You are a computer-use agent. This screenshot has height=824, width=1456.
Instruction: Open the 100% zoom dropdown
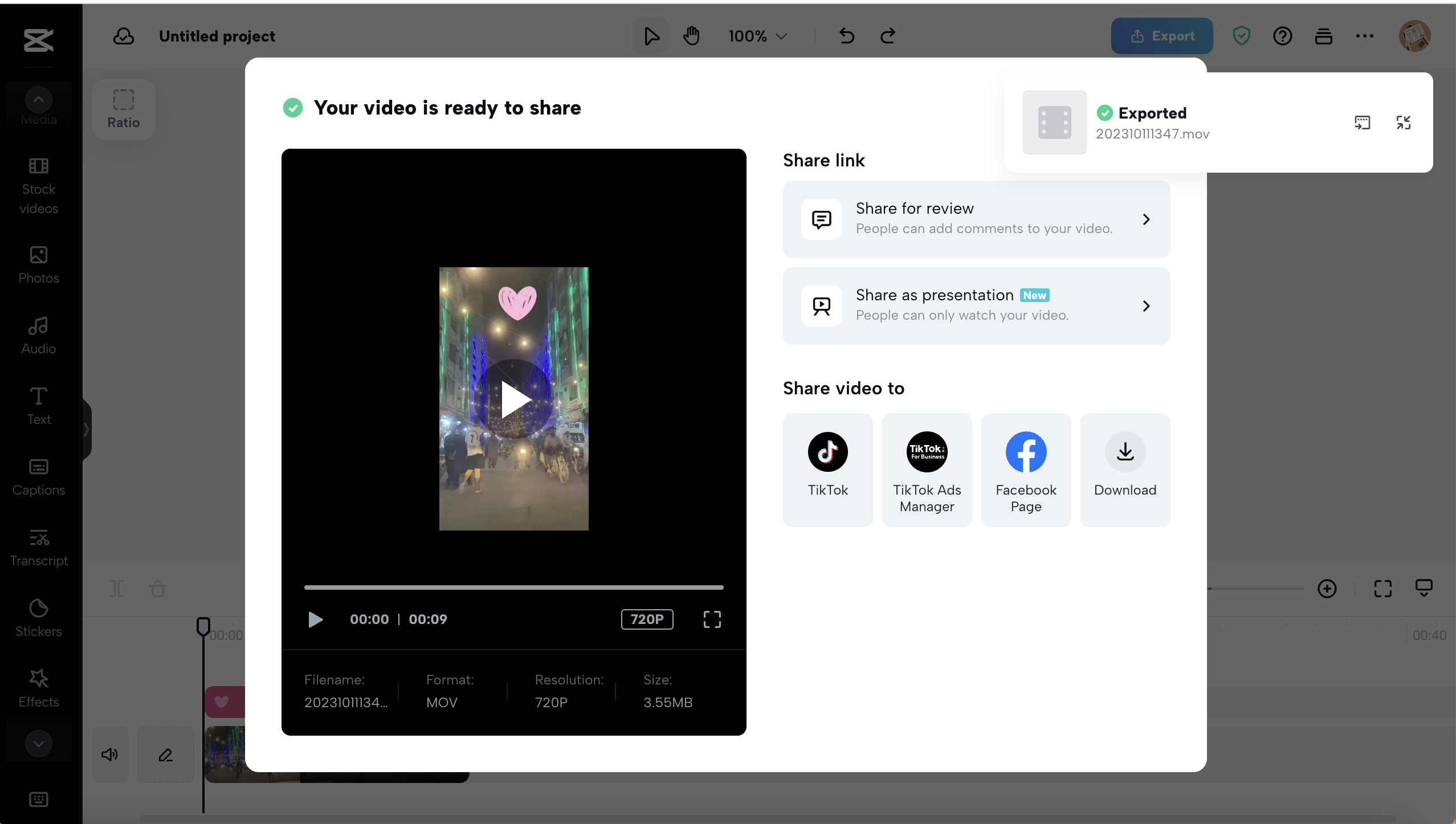pos(756,36)
